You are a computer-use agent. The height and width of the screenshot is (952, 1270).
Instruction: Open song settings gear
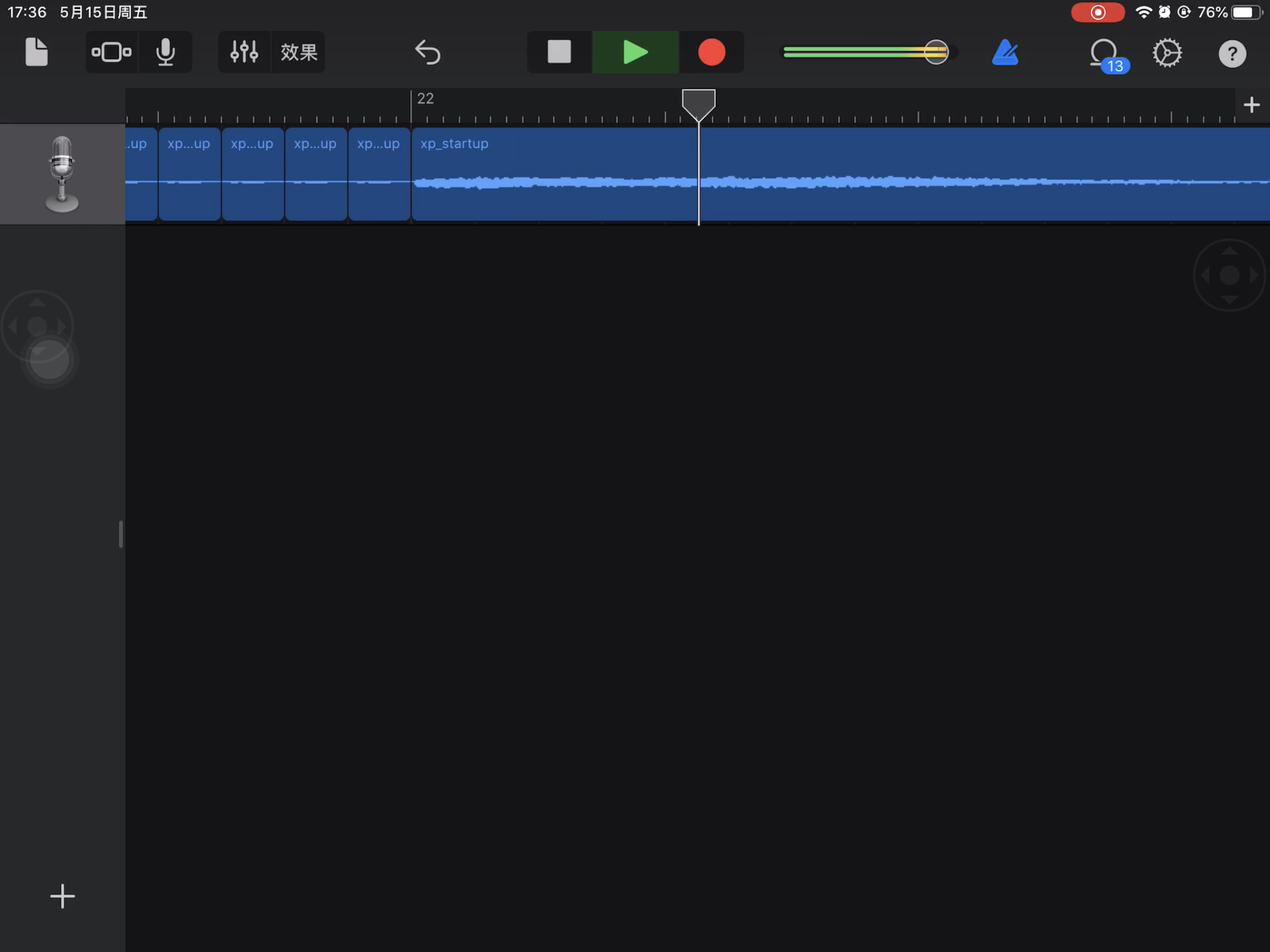1167,53
